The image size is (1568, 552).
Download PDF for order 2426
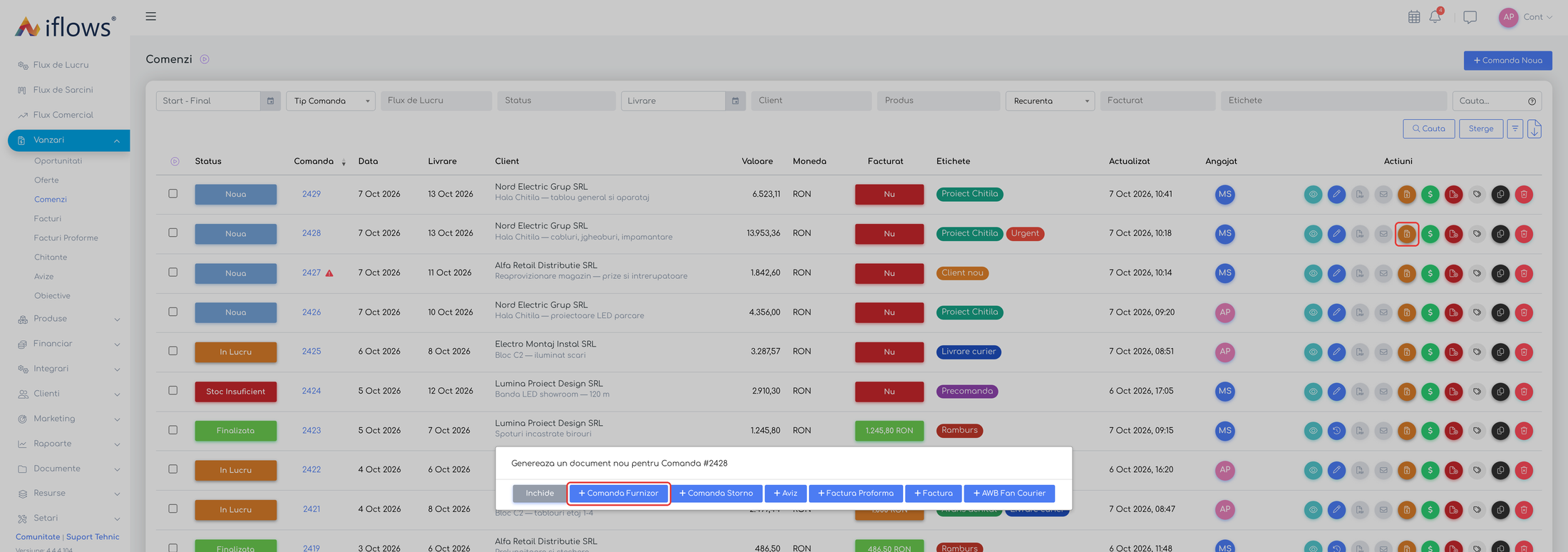1360,312
